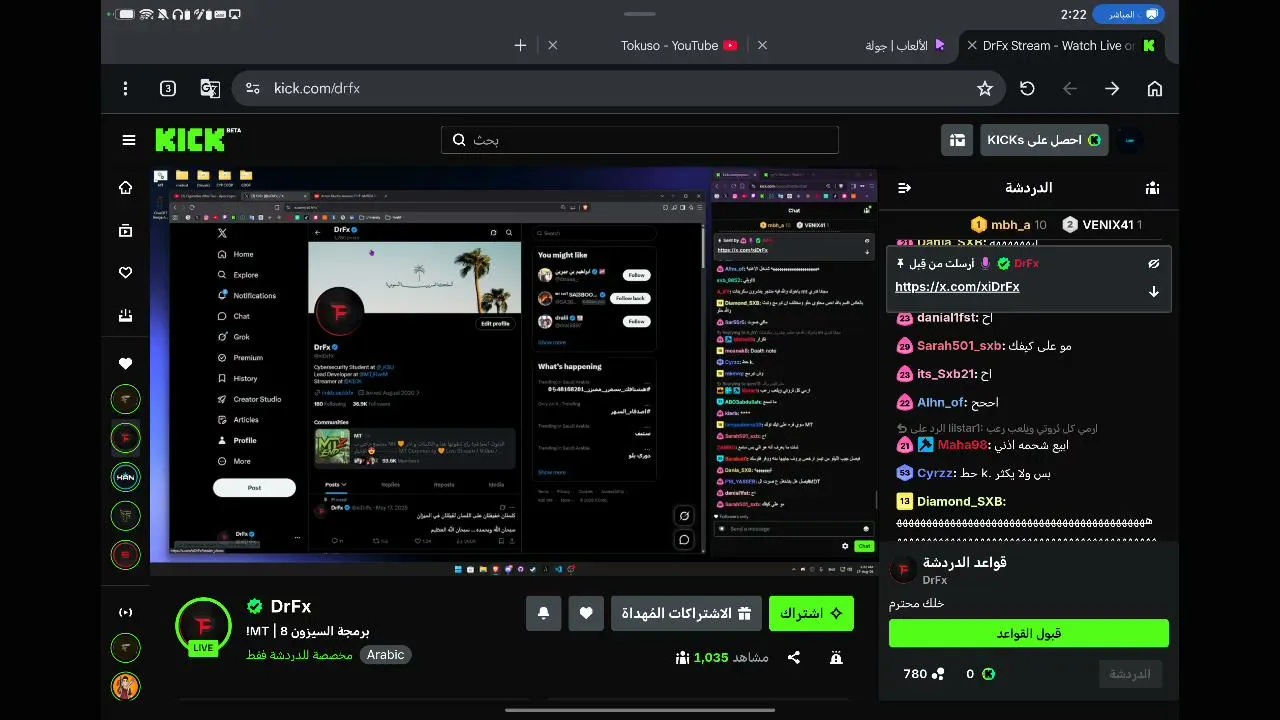Open الاشتراكات المهداة gifted subs button
Viewport: 1280px width, 720px height.
pyautogui.click(x=686, y=614)
